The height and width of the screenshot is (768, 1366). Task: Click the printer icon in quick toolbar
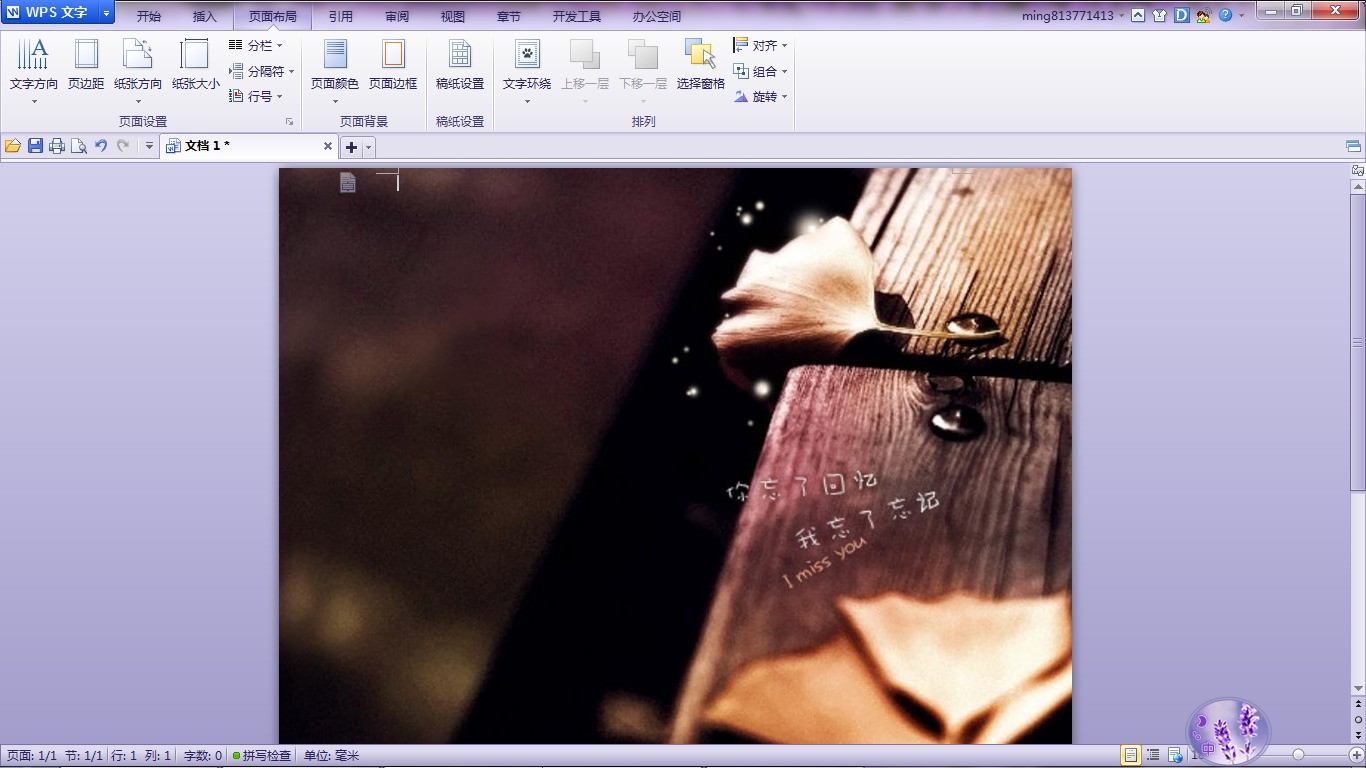click(57, 146)
